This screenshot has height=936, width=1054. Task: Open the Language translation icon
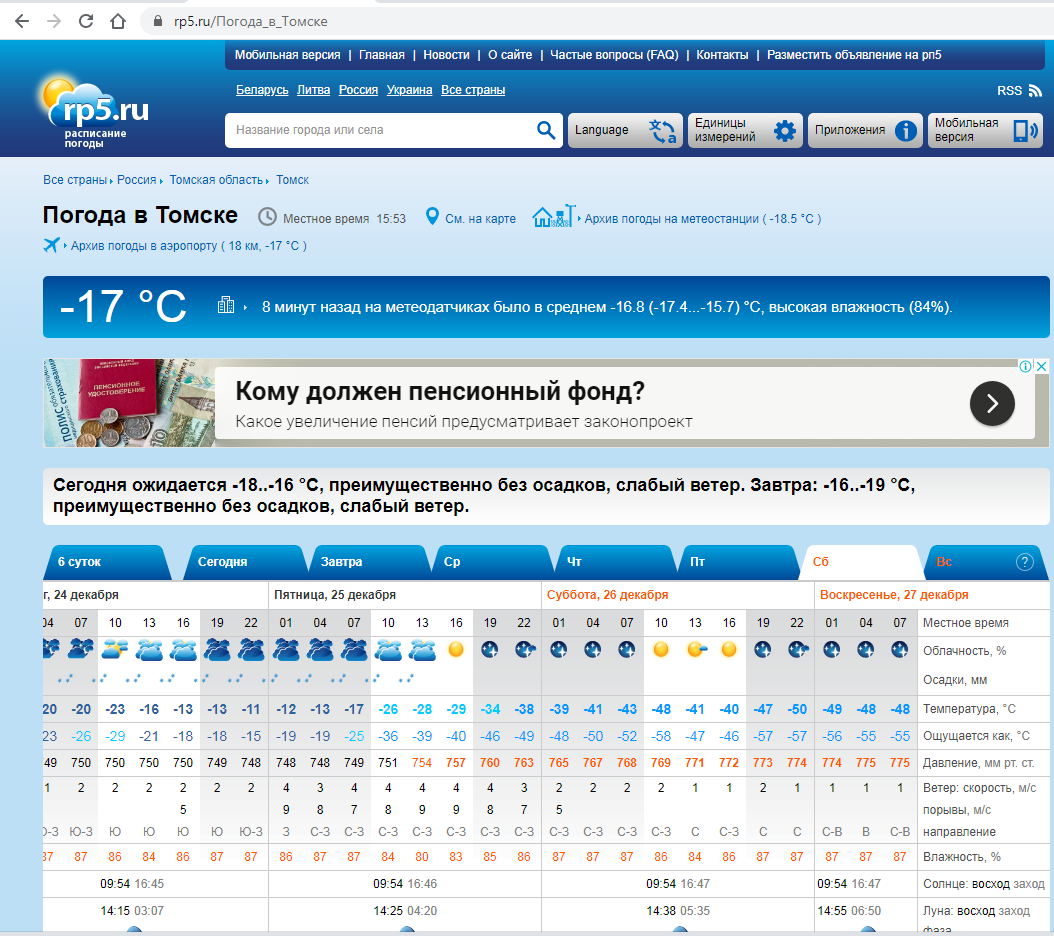click(662, 131)
